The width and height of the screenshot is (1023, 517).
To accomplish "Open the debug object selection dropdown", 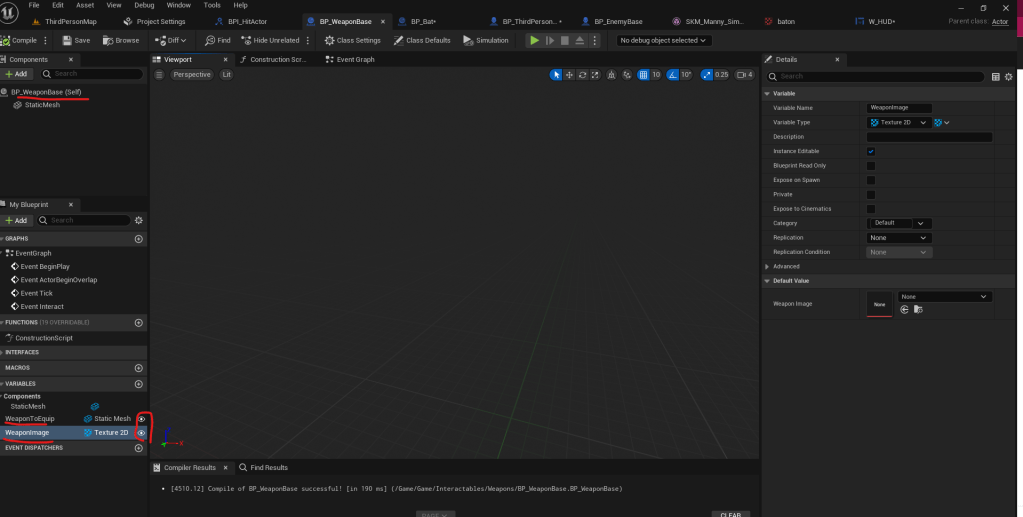I will point(664,40).
